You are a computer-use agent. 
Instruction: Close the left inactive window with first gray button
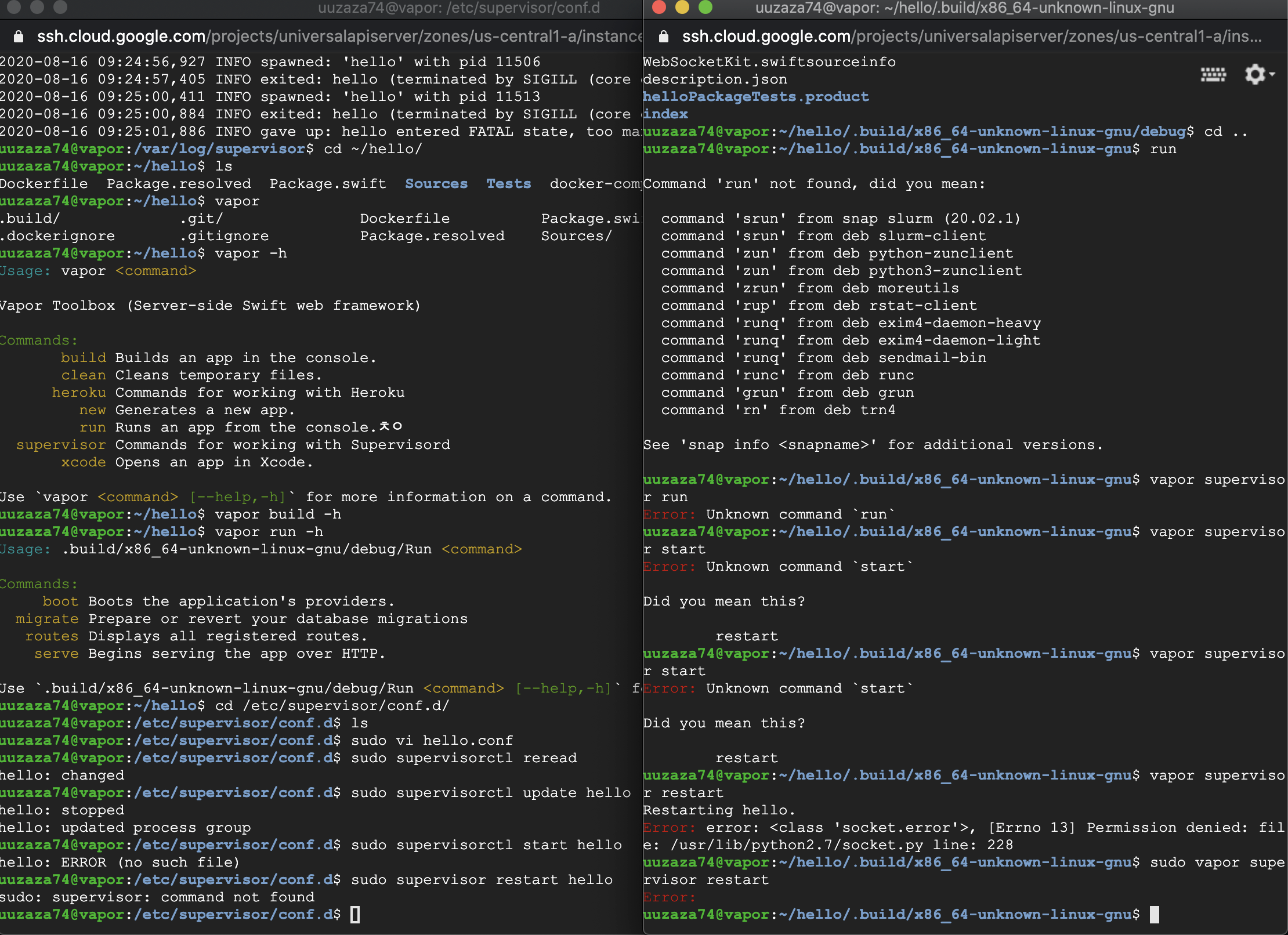tap(14, 7)
